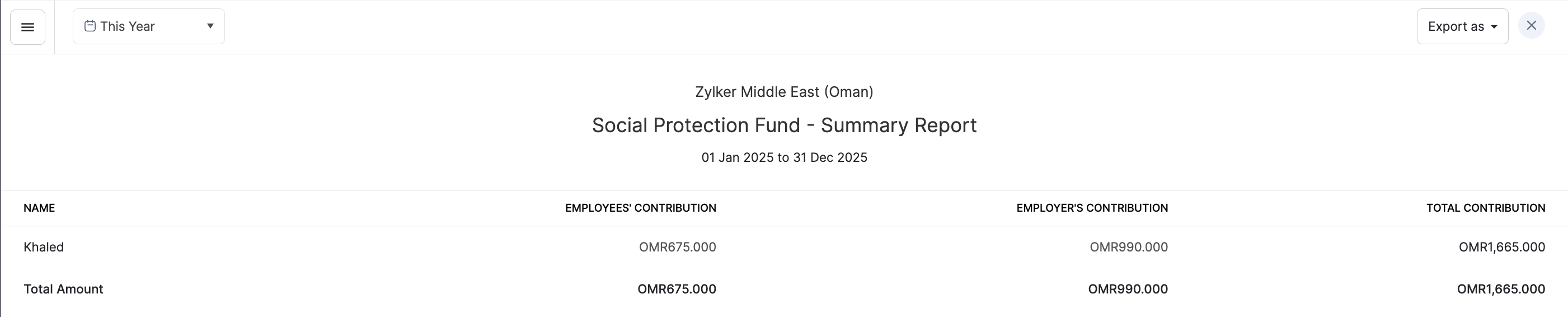1568x317 pixels.
Task: Click the Zylker Middle East (Oman) organization name
Action: click(x=784, y=92)
